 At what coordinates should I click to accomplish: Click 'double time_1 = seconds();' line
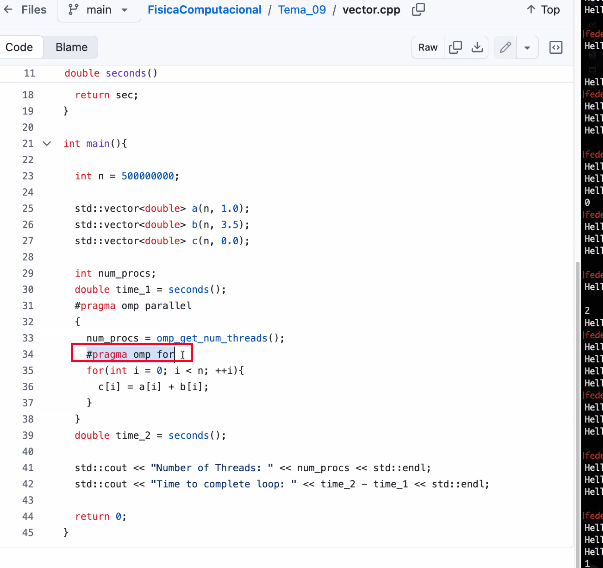coord(150,290)
